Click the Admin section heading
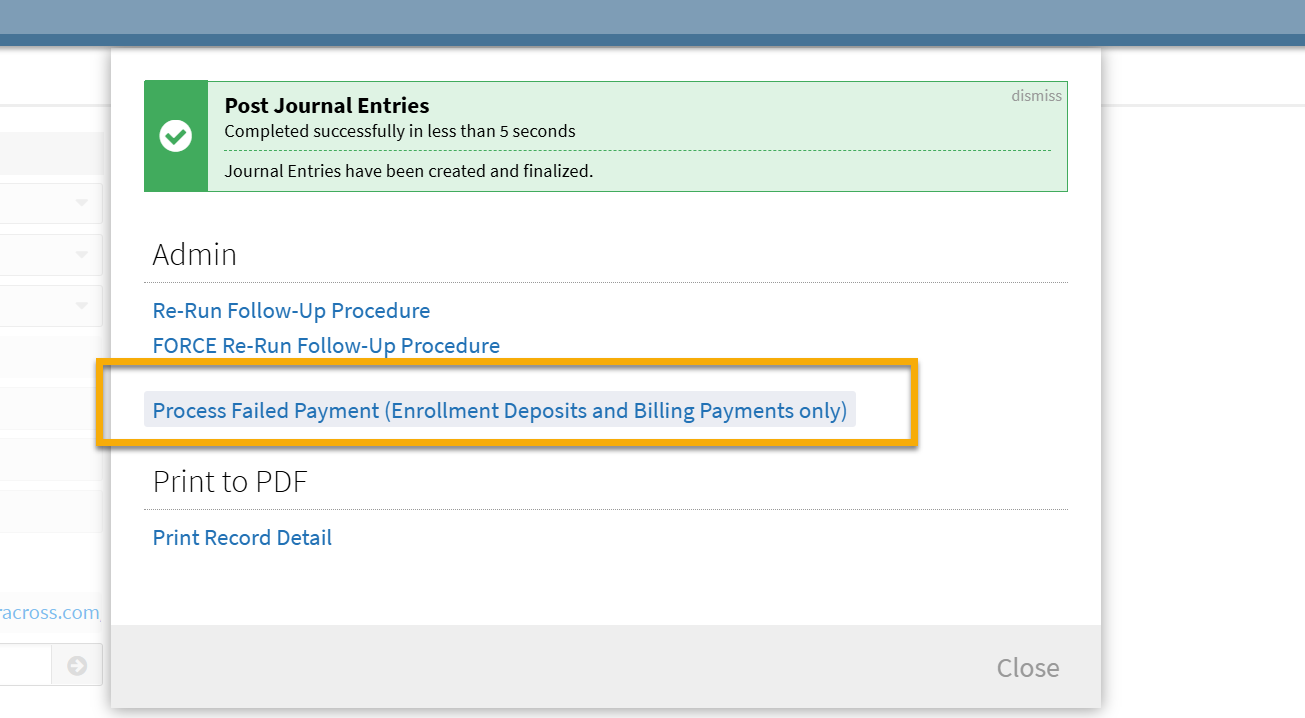The image size is (1305, 718). (194, 255)
